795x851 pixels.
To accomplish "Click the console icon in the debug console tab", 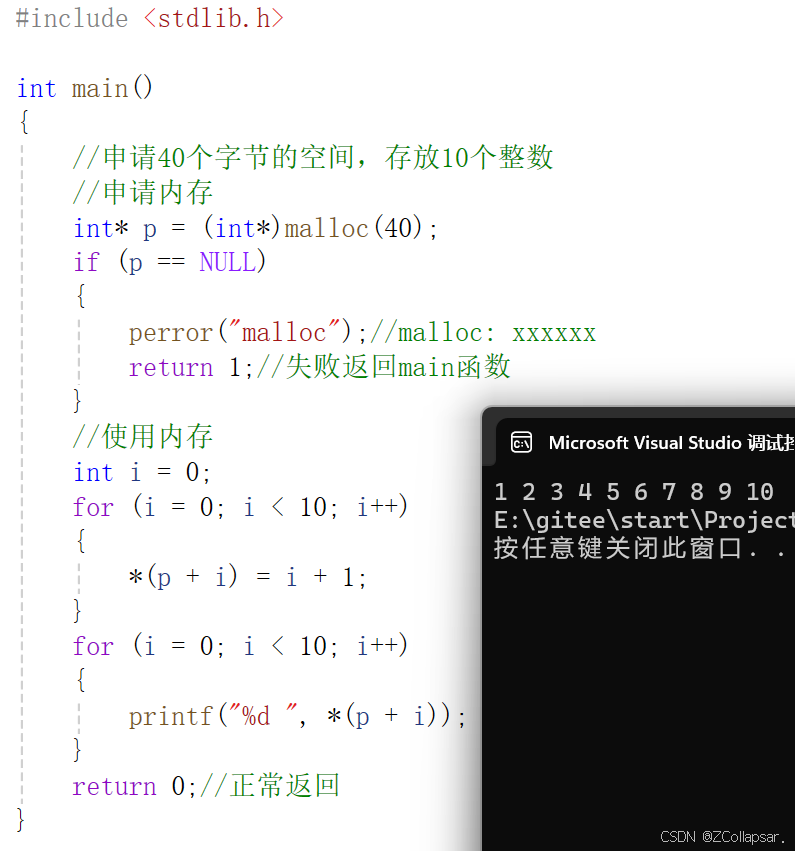I will point(521,442).
